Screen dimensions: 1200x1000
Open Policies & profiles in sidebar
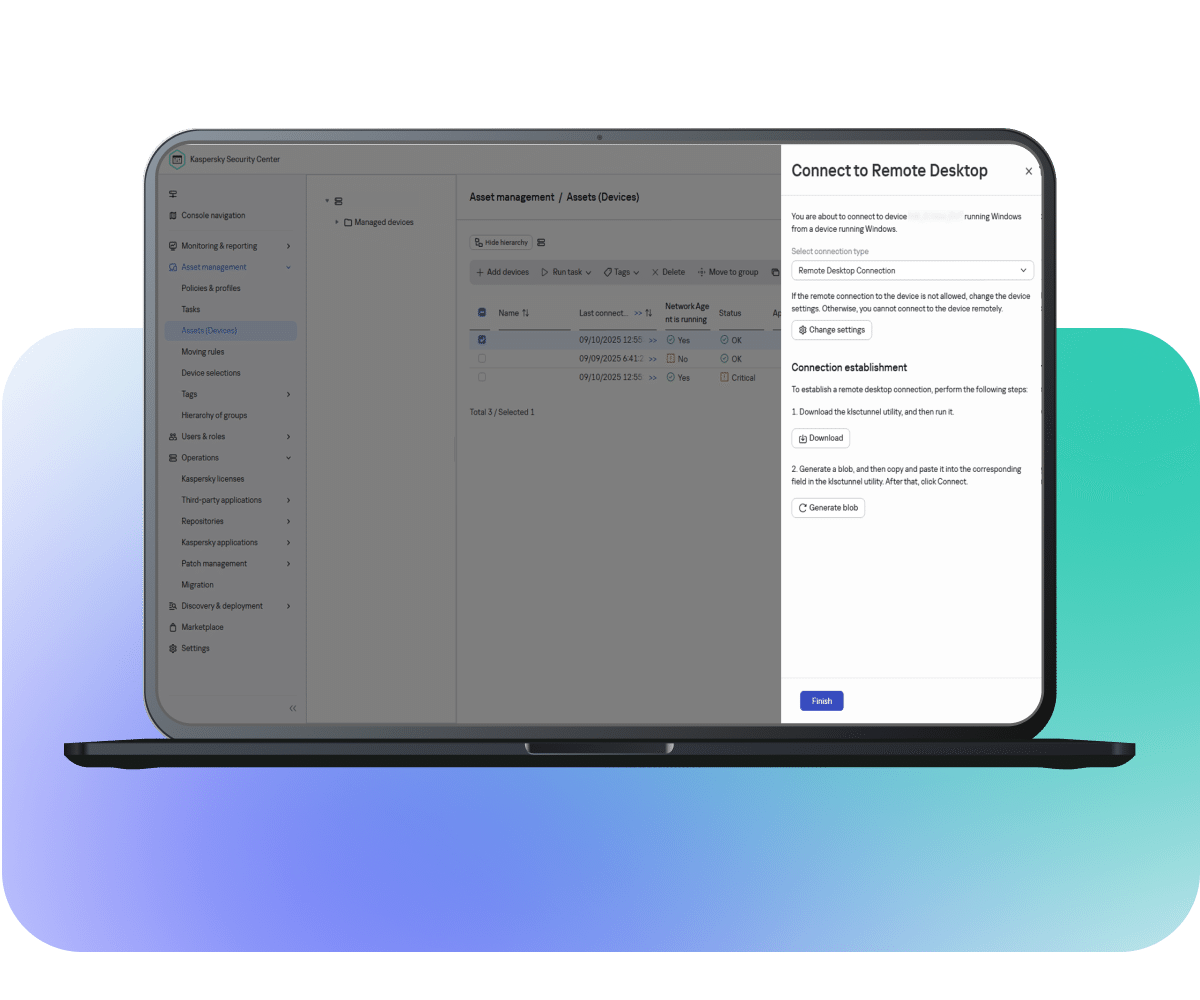tap(210, 288)
